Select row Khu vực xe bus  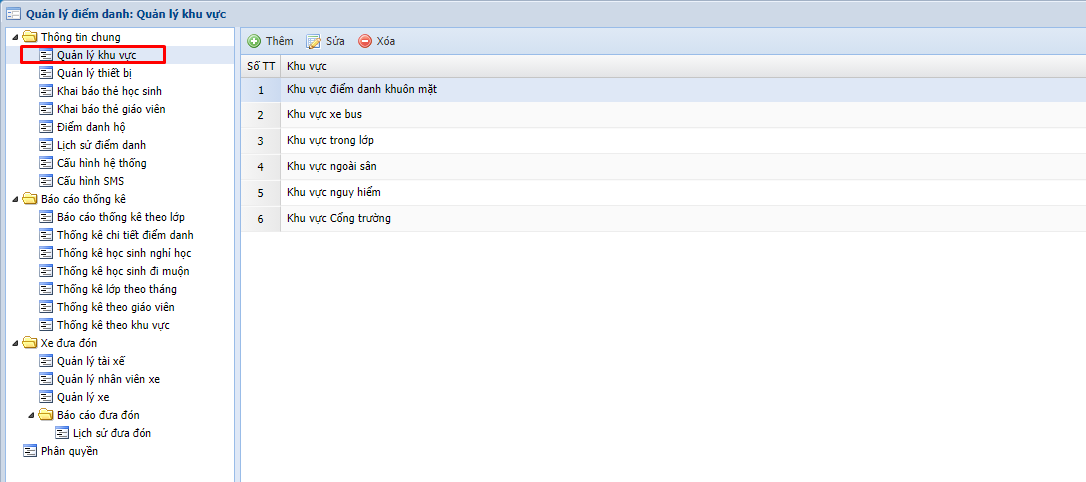324,115
